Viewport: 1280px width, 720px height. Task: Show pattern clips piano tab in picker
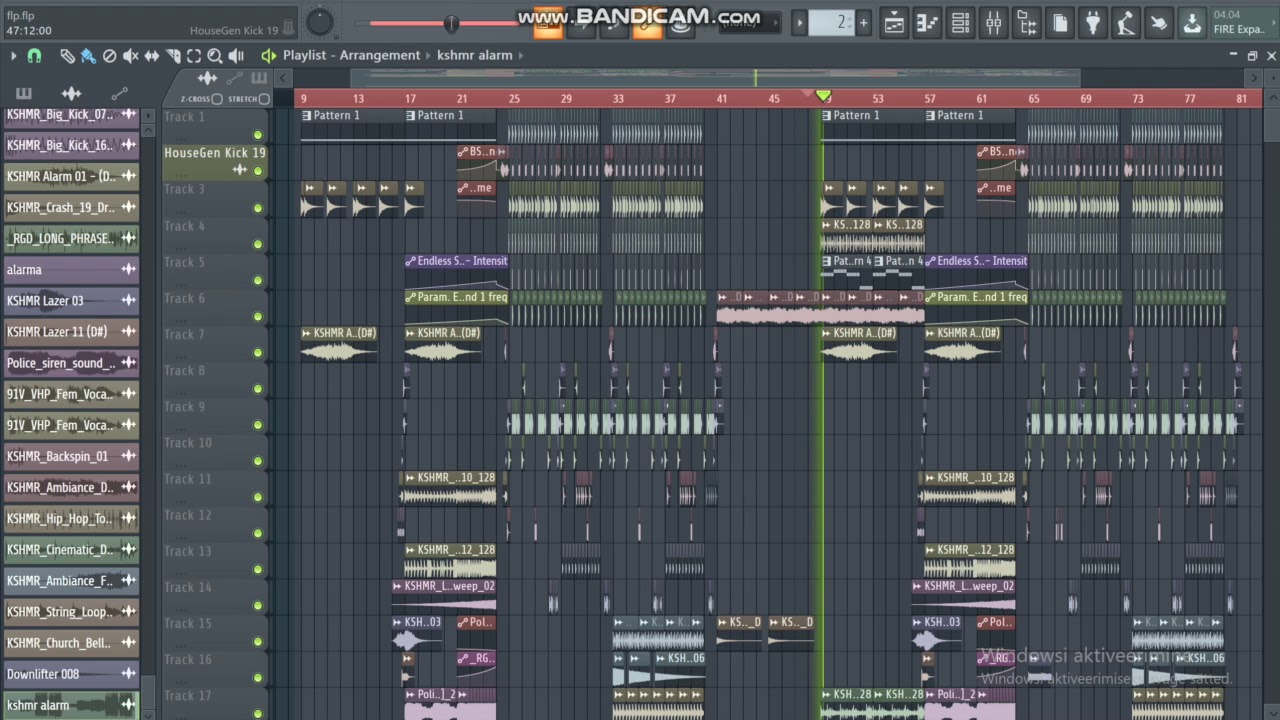[x=24, y=94]
